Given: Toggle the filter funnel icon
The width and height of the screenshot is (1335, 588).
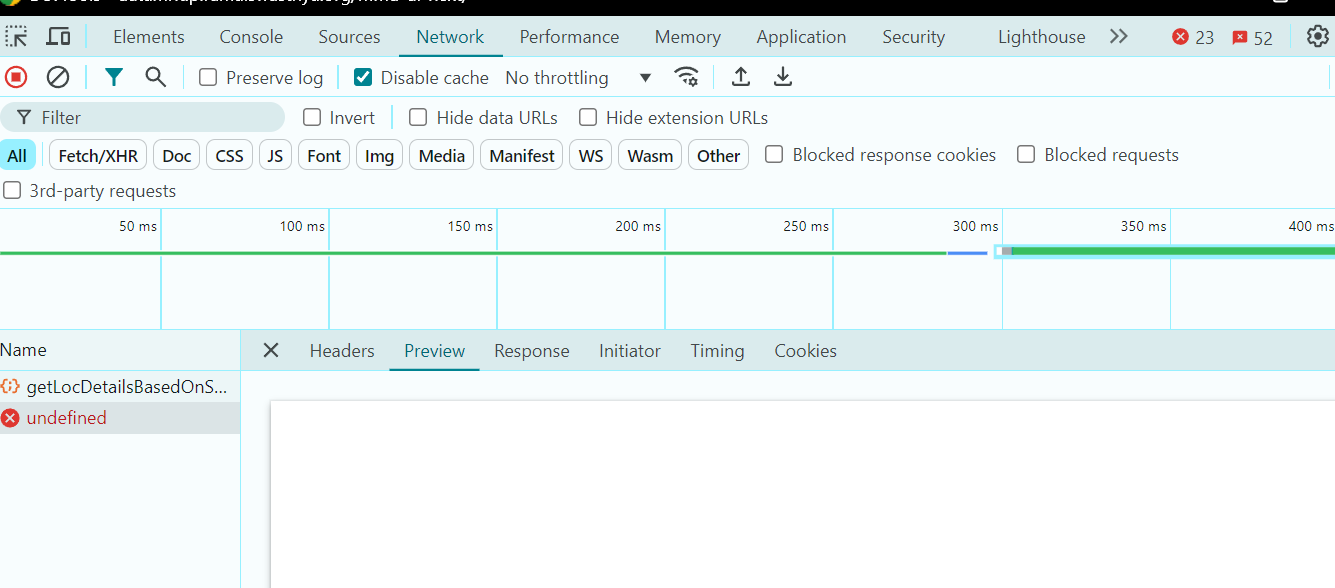Looking at the screenshot, I should click(x=114, y=77).
